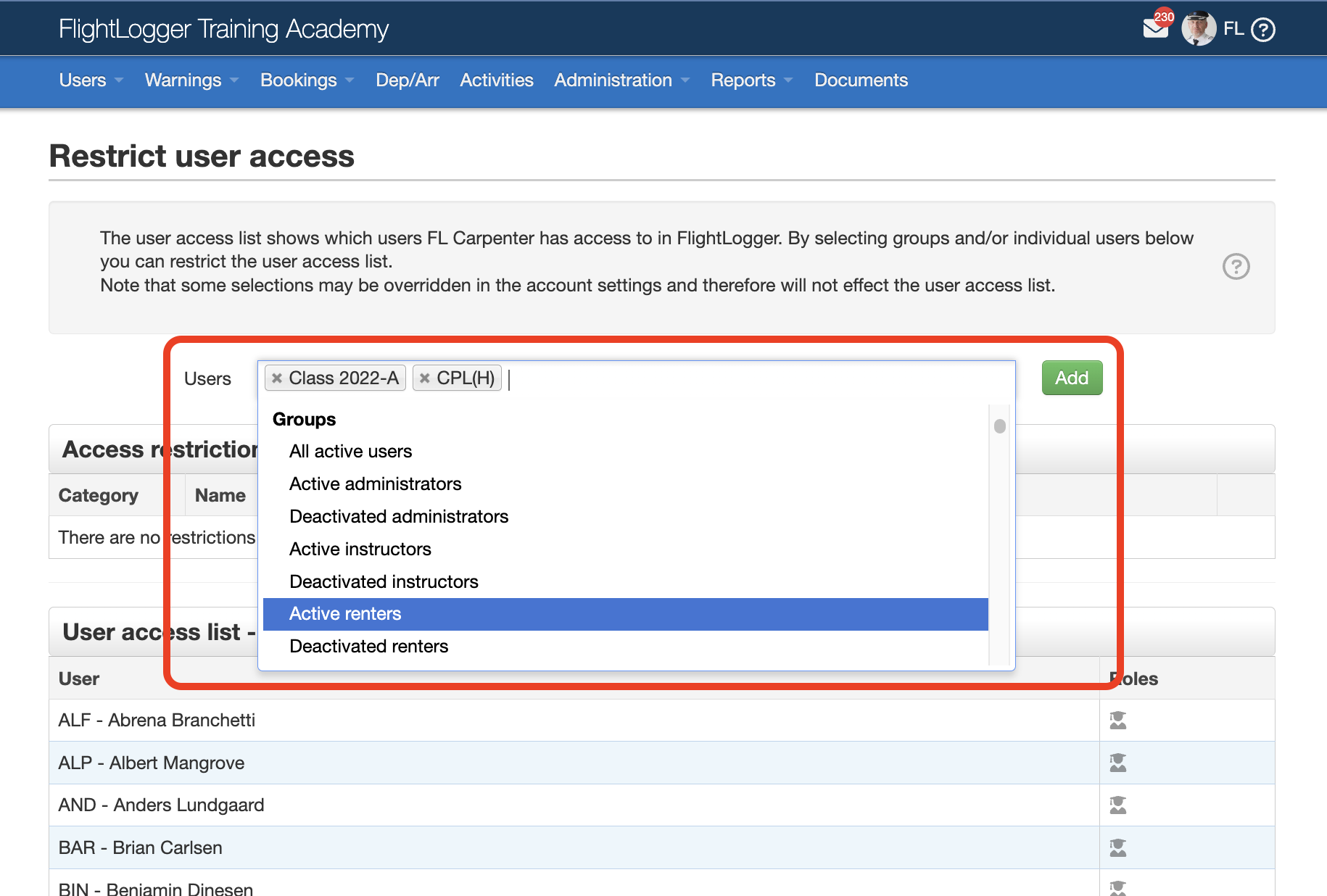Select Active renters from the group list

tap(345, 613)
